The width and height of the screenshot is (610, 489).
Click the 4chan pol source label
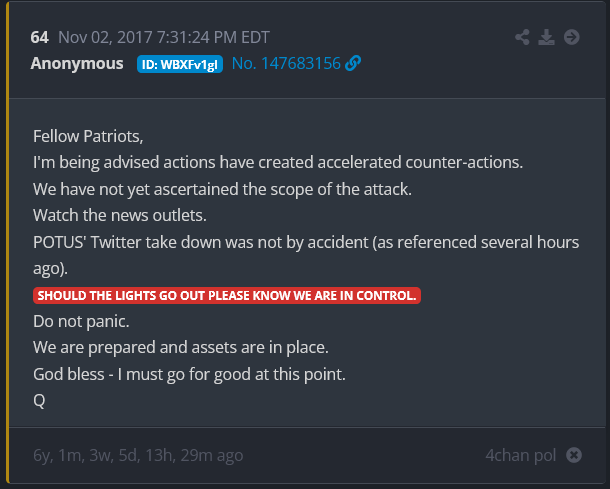point(520,455)
